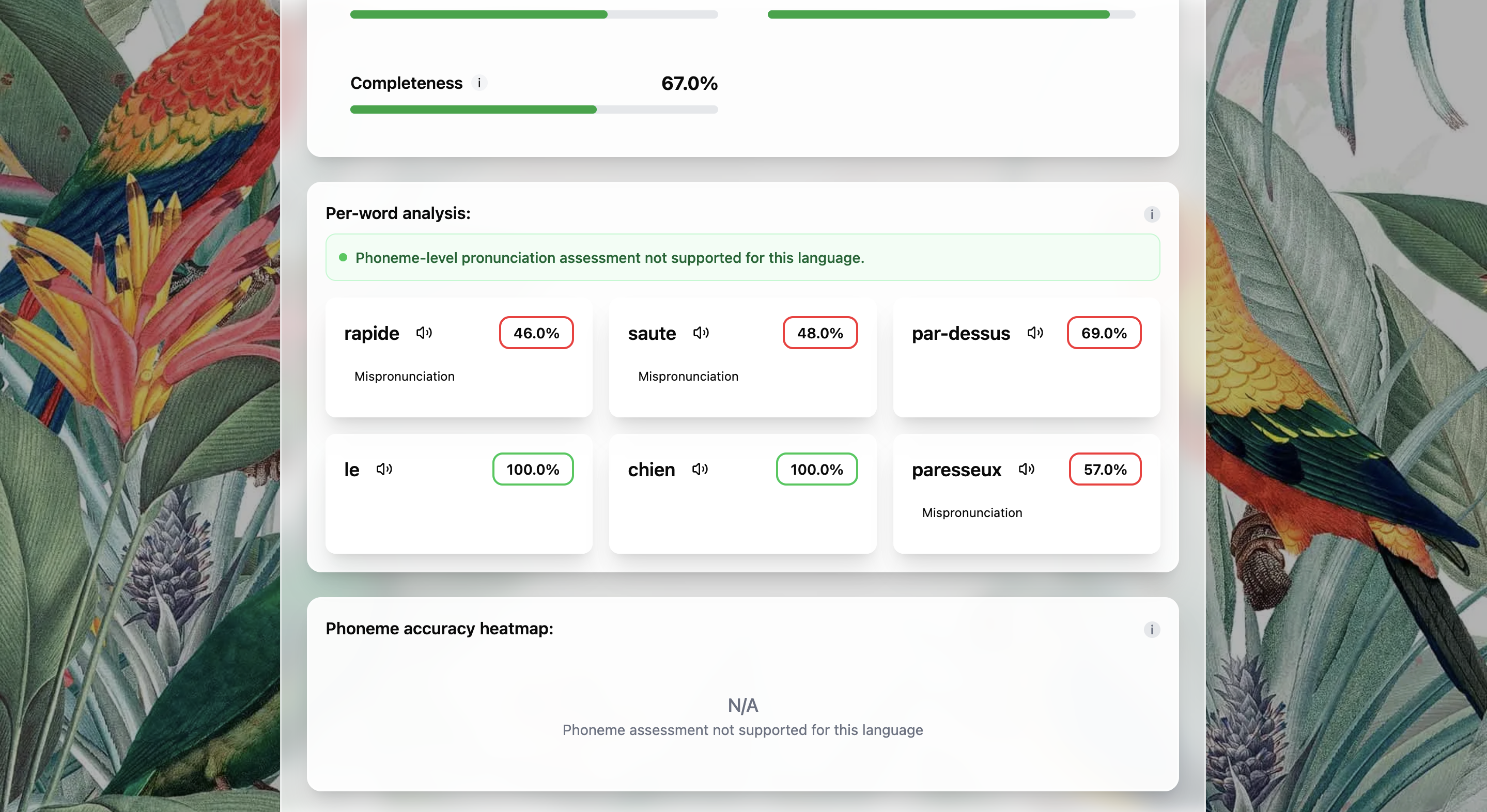Click the 48.0% score badge for saute
The height and width of the screenshot is (812, 1487).
(819, 333)
